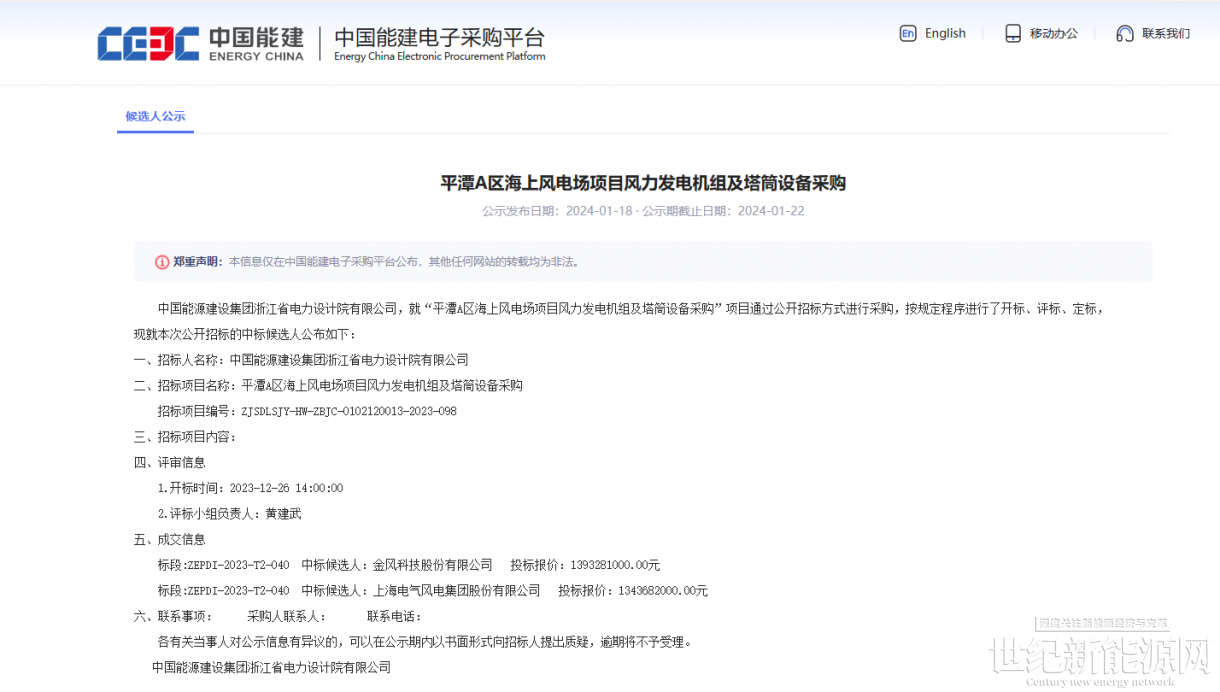Click the project number ZJSDLSJY-HW-ZBJC-0102120013-2023-098
Screen dimensions: 1220x692
349,411
